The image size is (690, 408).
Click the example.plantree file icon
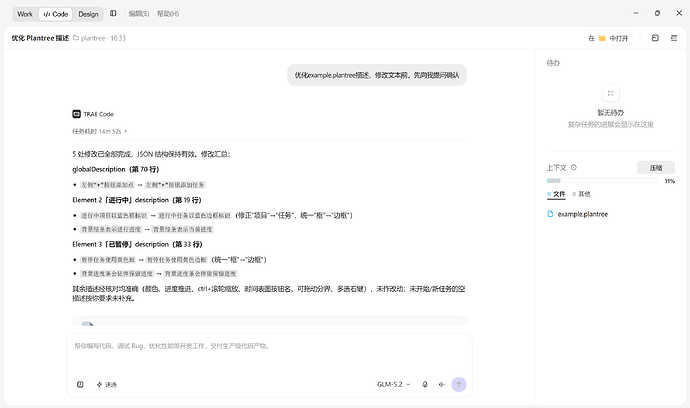tap(550, 214)
